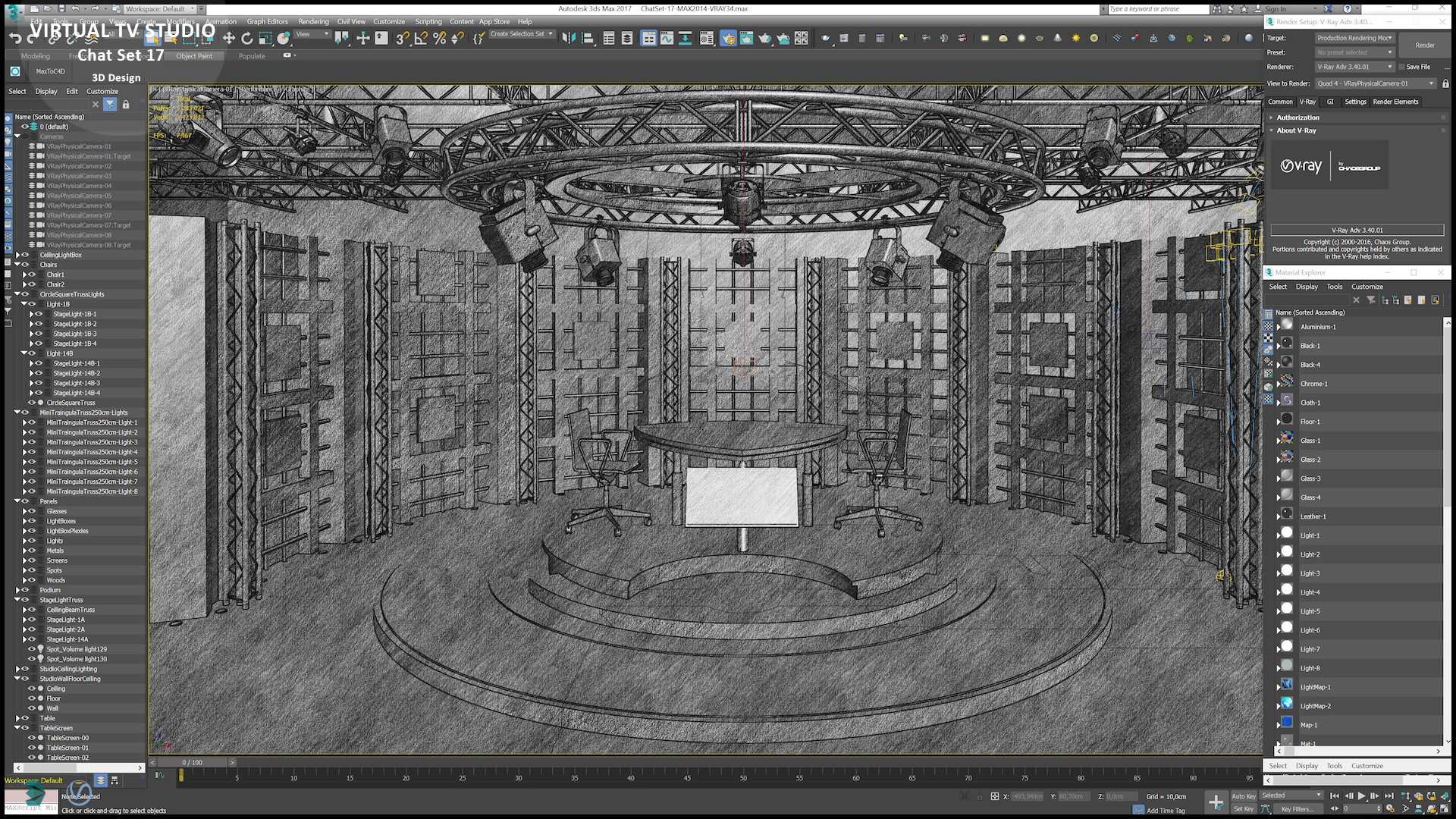
Task: Click the lock icon in scene explorer toolbar
Action: tap(126, 105)
